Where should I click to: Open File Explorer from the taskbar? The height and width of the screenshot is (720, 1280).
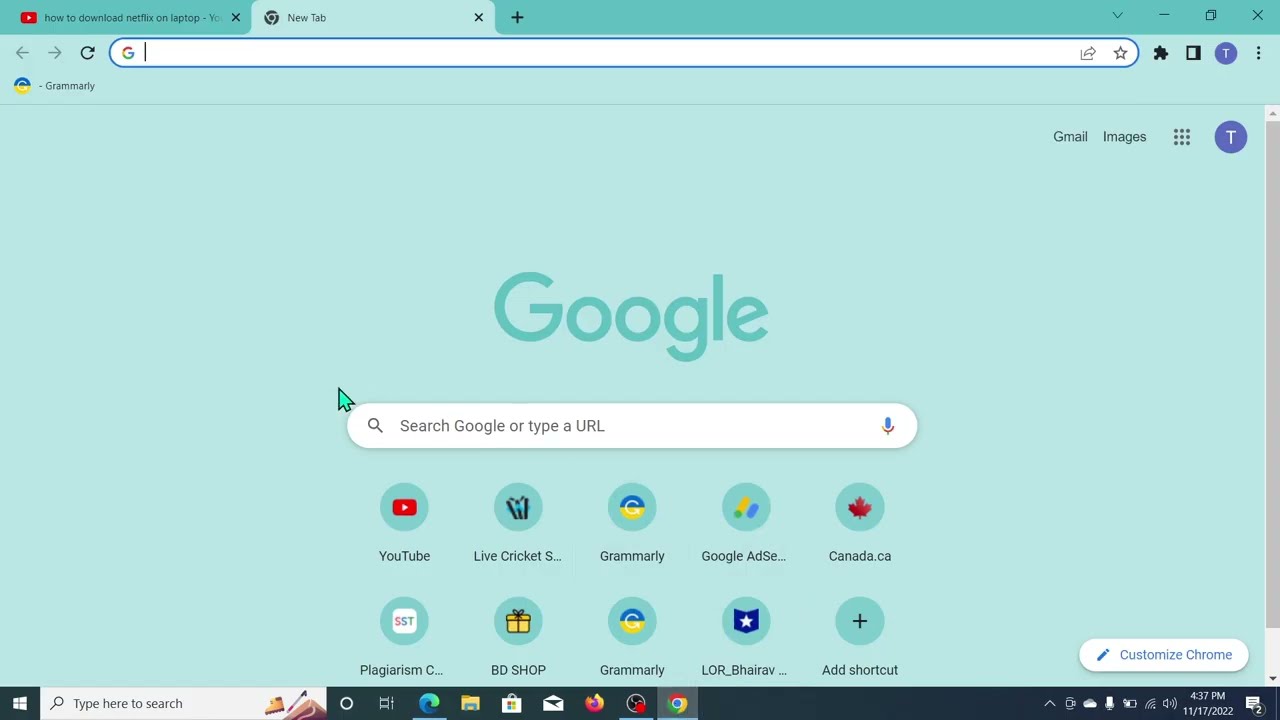470,703
